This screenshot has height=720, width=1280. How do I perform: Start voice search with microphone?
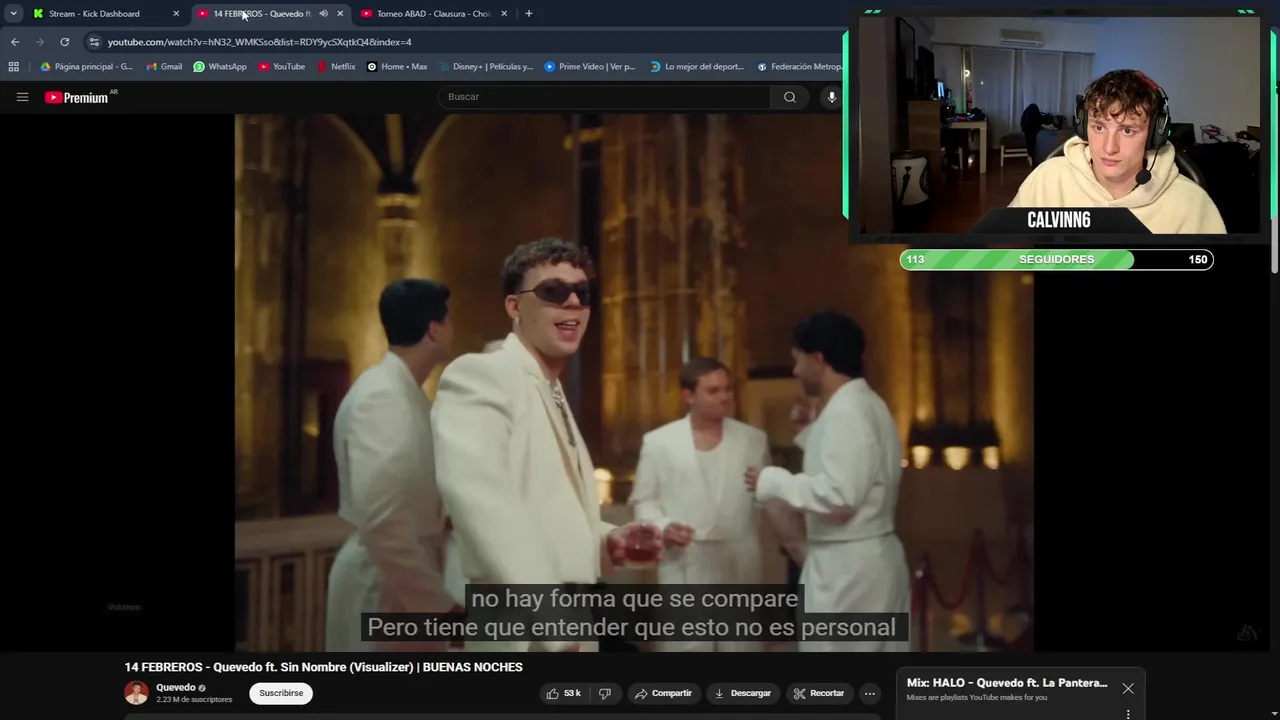831,97
